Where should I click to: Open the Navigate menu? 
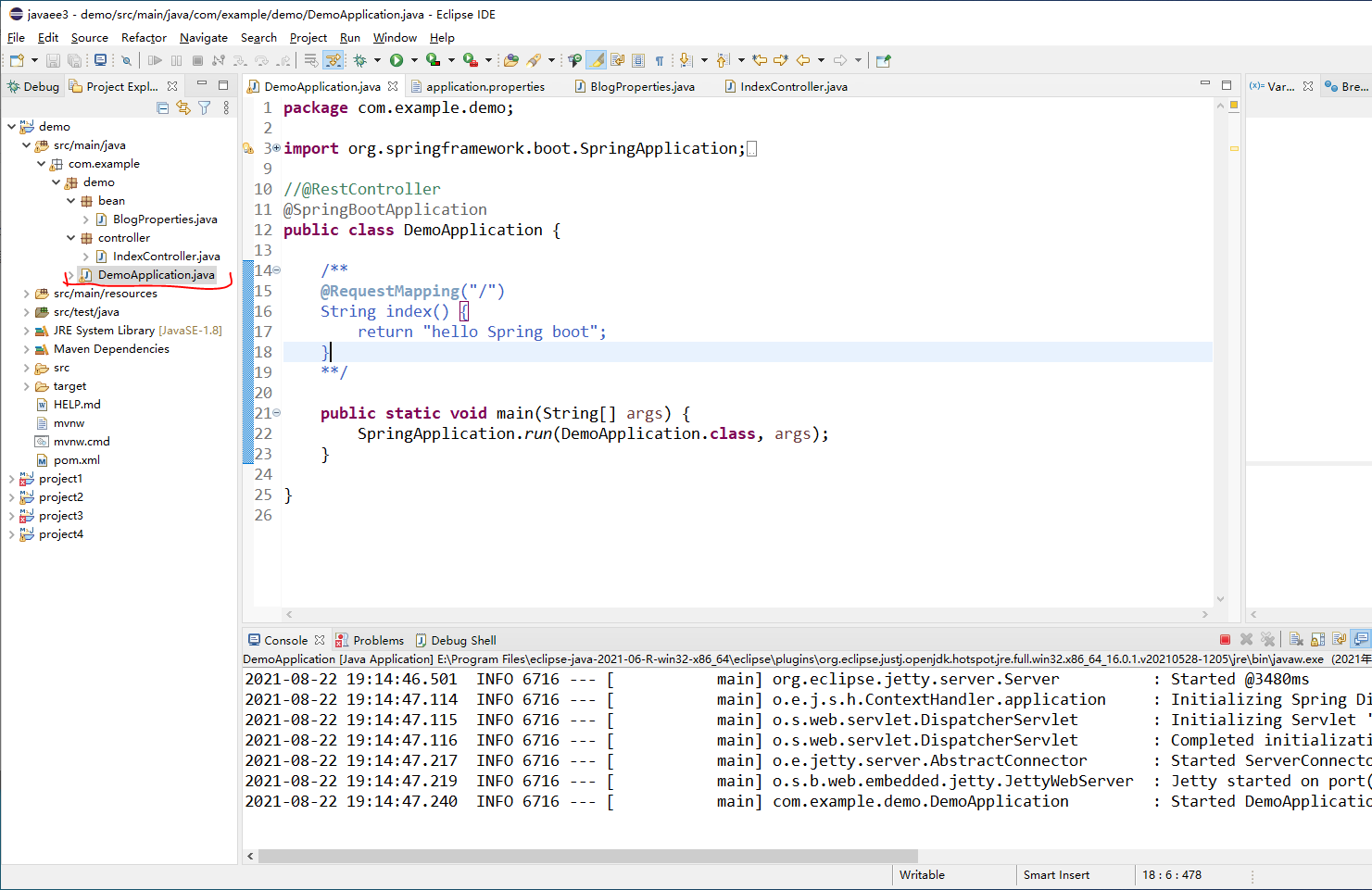[x=204, y=38]
